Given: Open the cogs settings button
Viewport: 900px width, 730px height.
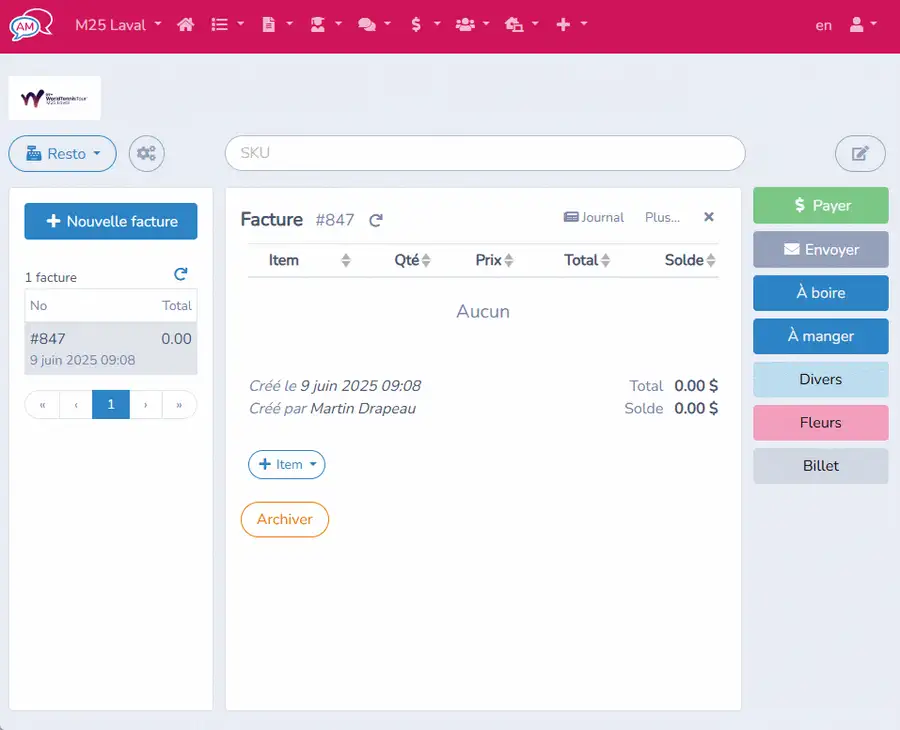Looking at the screenshot, I should 146,153.
